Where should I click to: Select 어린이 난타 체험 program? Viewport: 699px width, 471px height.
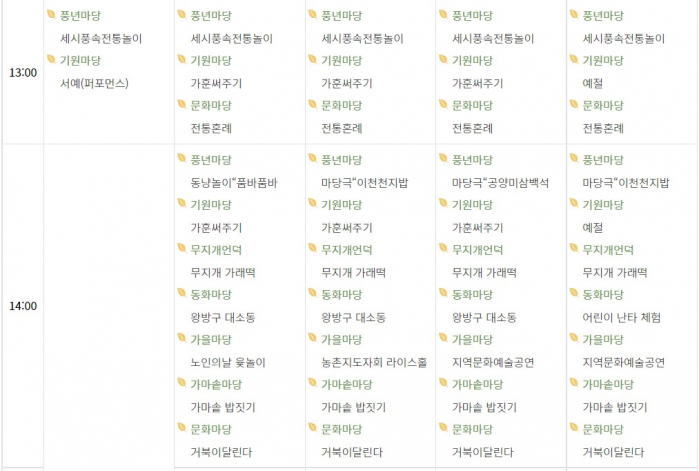tap(621, 317)
